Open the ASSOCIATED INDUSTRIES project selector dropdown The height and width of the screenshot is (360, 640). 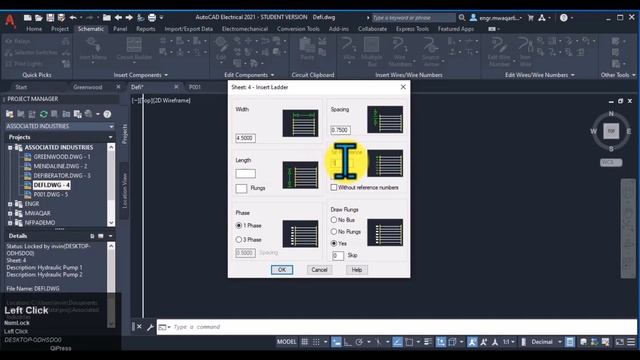click(111, 127)
